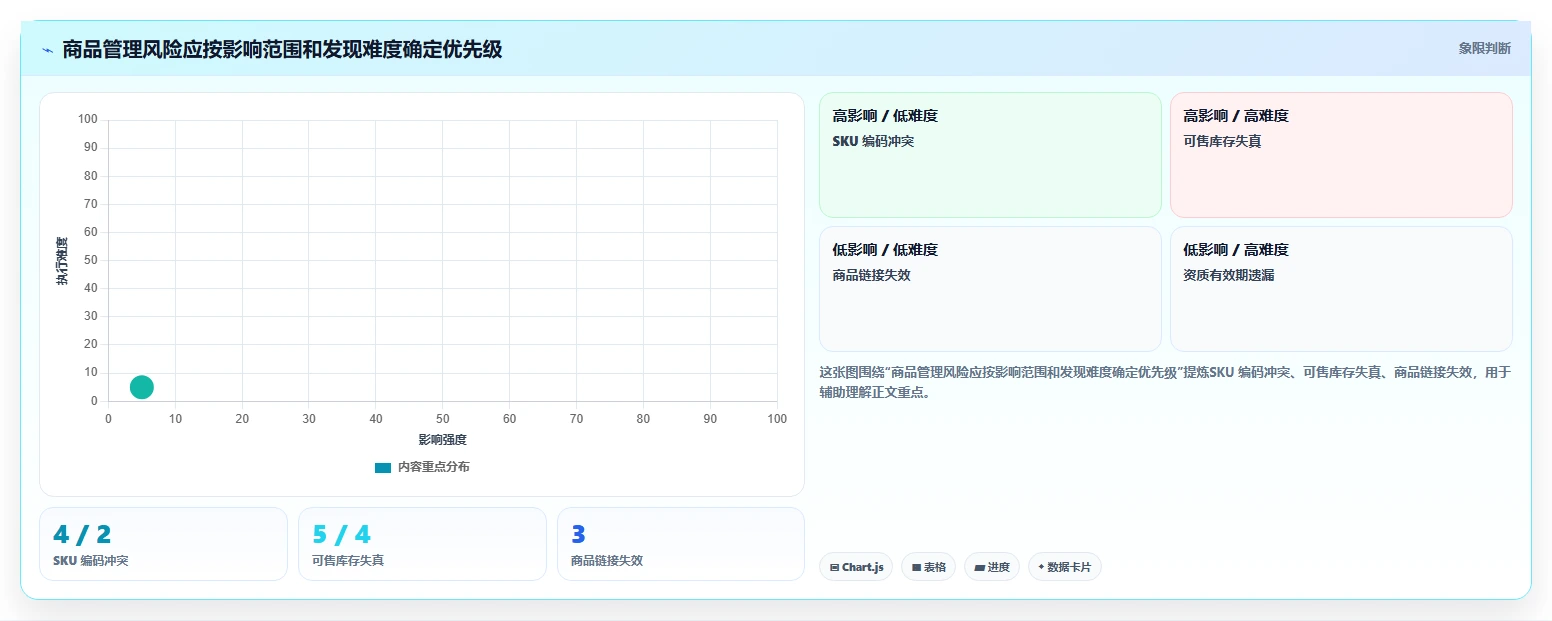This screenshot has width=1552, height=621.
Task: Click the chart title 商品管理风险应按影响范围和发现难度确定优先级
Action: tap(282, 49)
